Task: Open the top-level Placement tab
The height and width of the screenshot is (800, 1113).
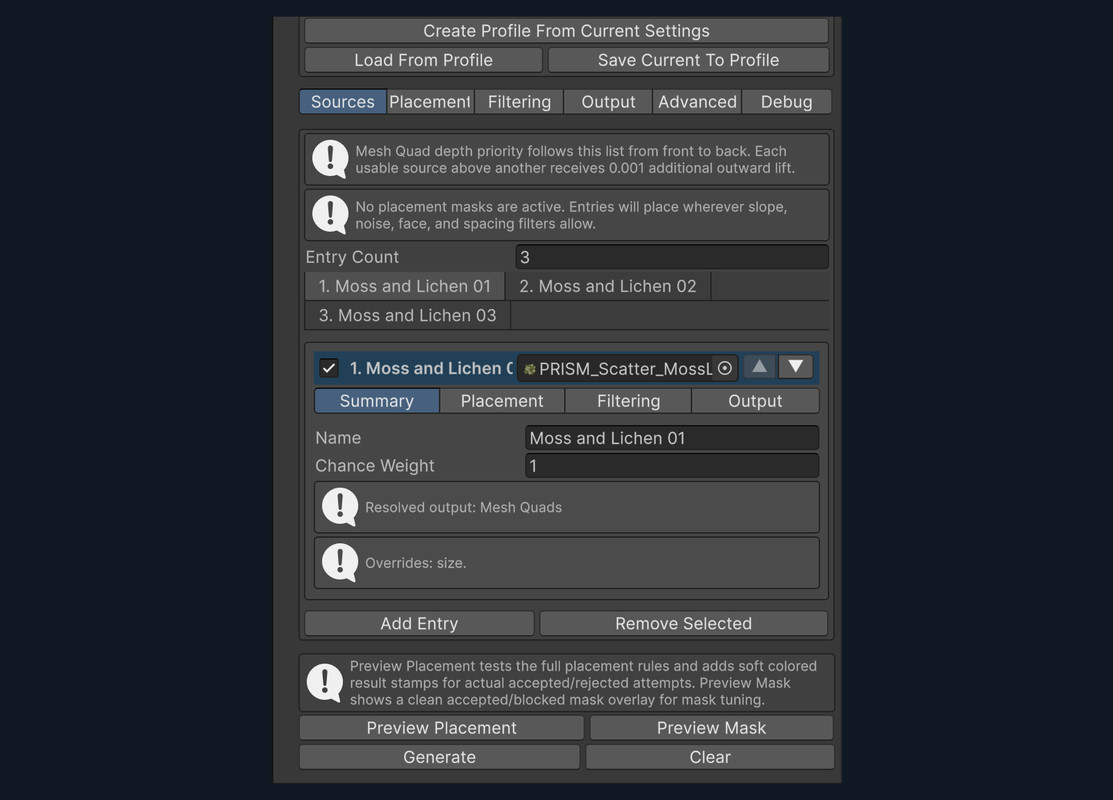Action: pos(430,102)
